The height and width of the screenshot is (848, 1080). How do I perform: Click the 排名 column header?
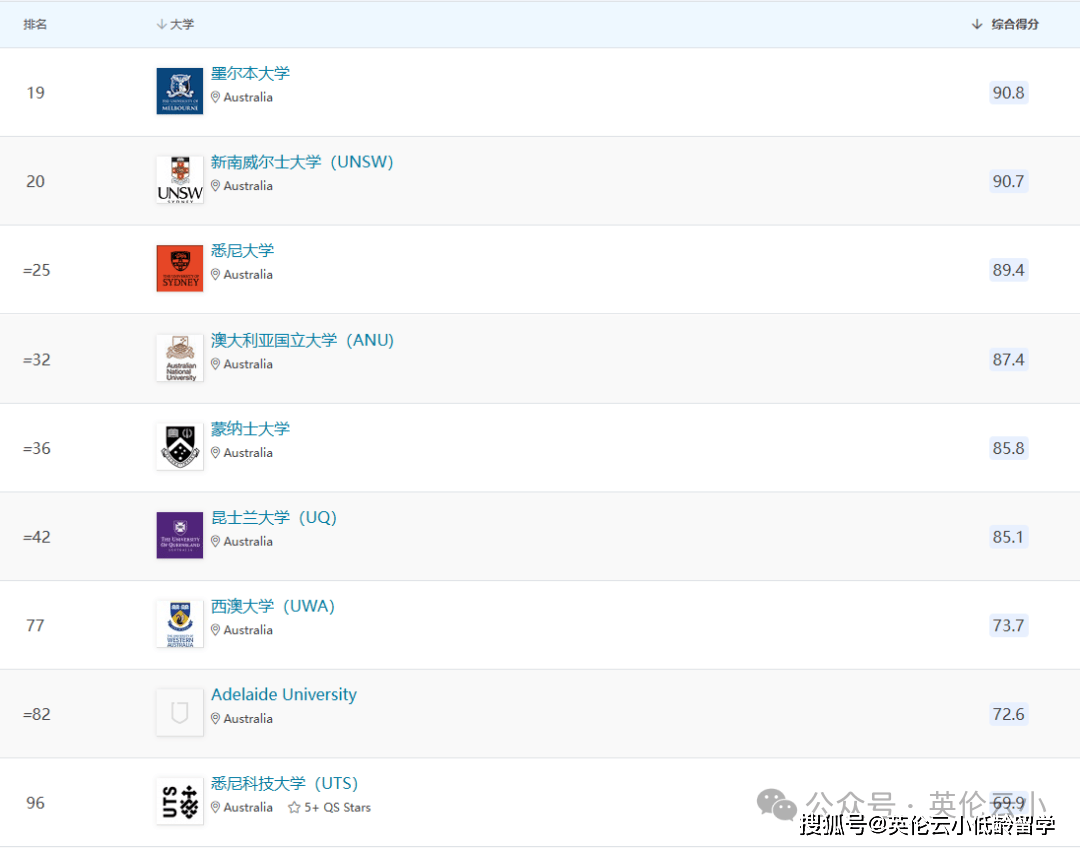(x=35, y=25)
